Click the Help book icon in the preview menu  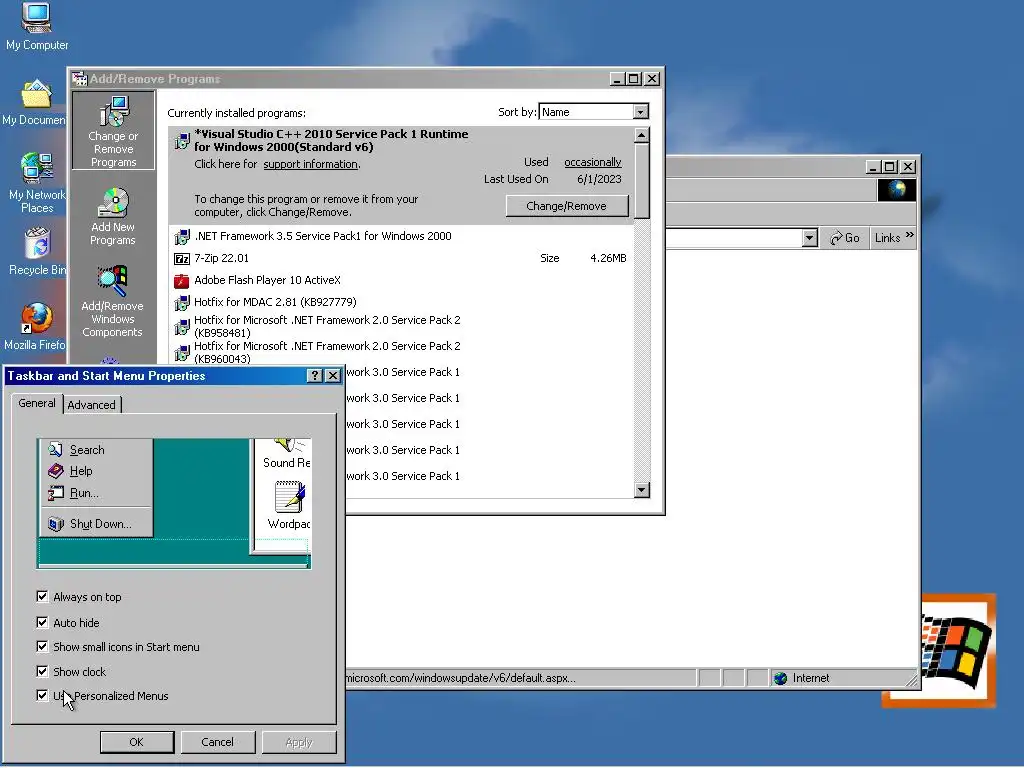[x=56, y=471]
